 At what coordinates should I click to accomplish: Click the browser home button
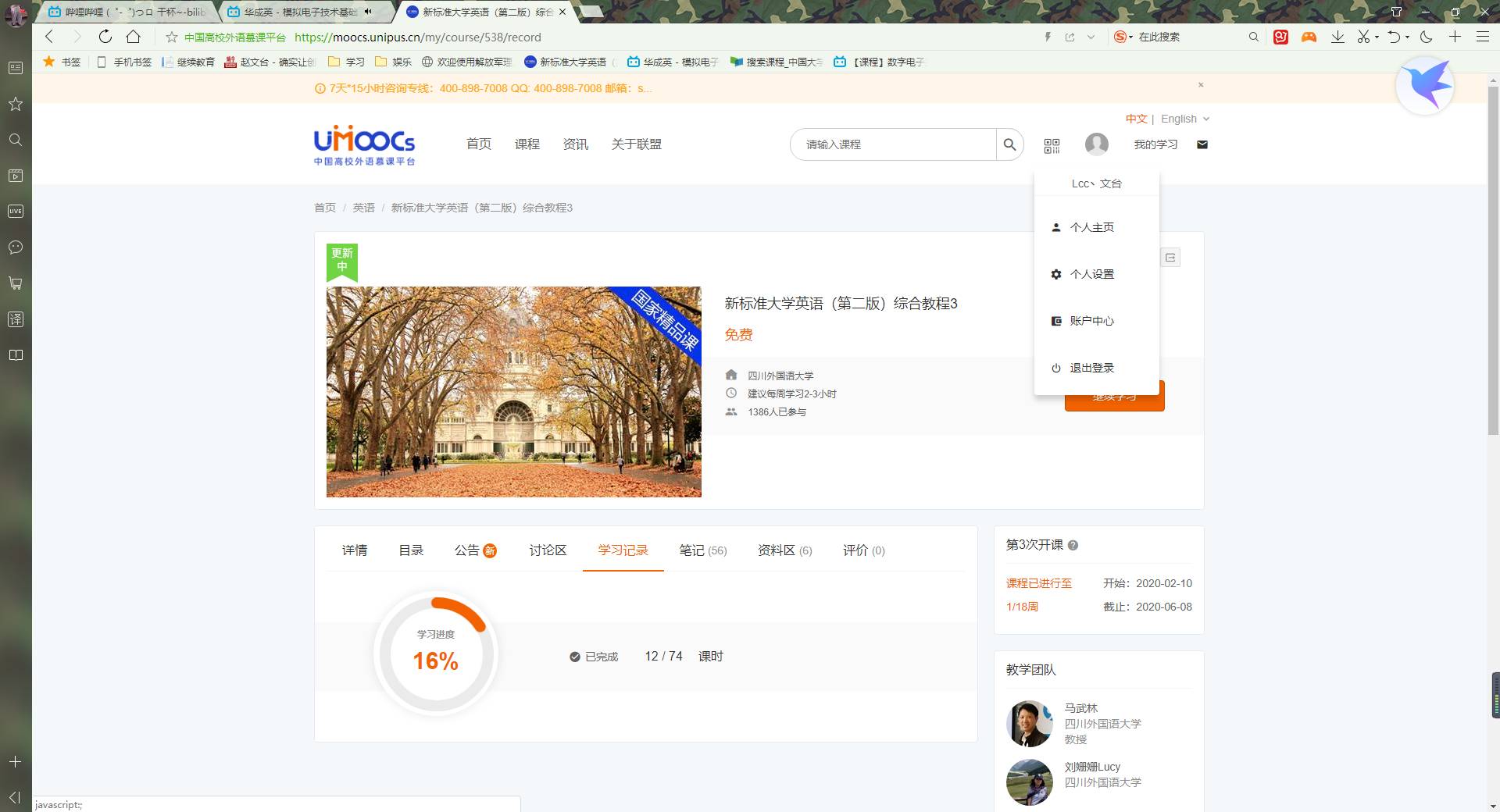point(134,37)
